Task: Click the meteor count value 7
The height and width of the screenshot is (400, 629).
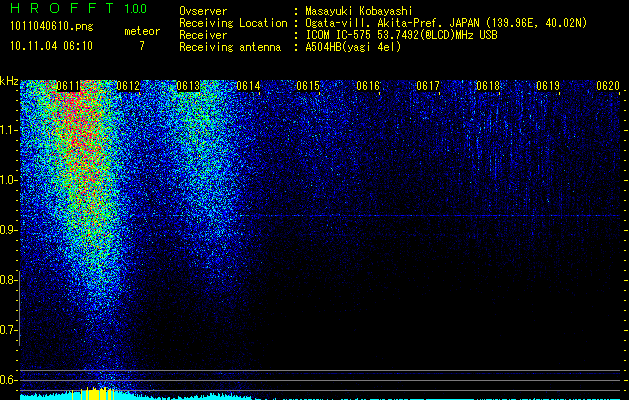Action: 142,46
